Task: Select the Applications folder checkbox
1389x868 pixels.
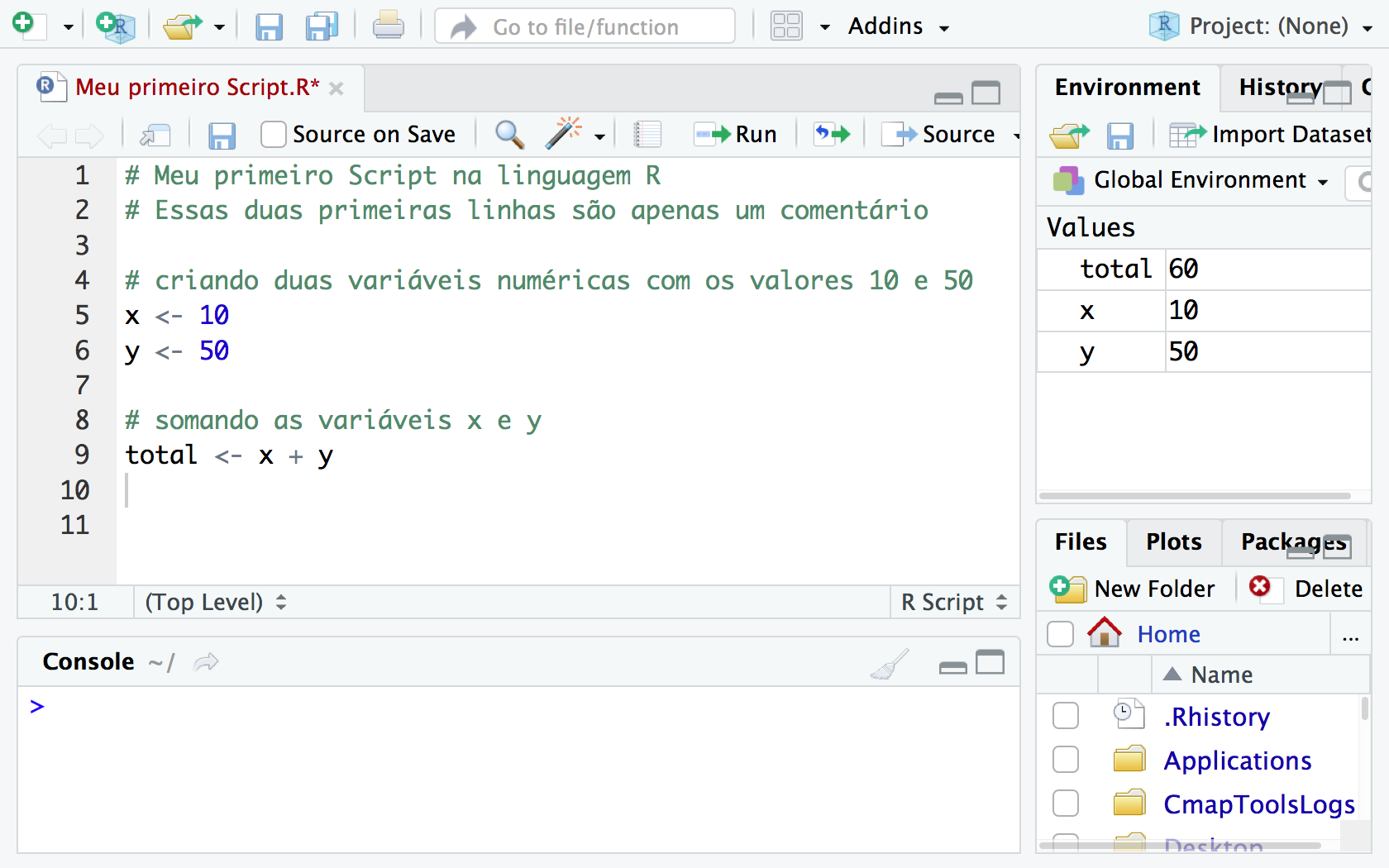Action: pyautogui.click(x=1066, y=760)
